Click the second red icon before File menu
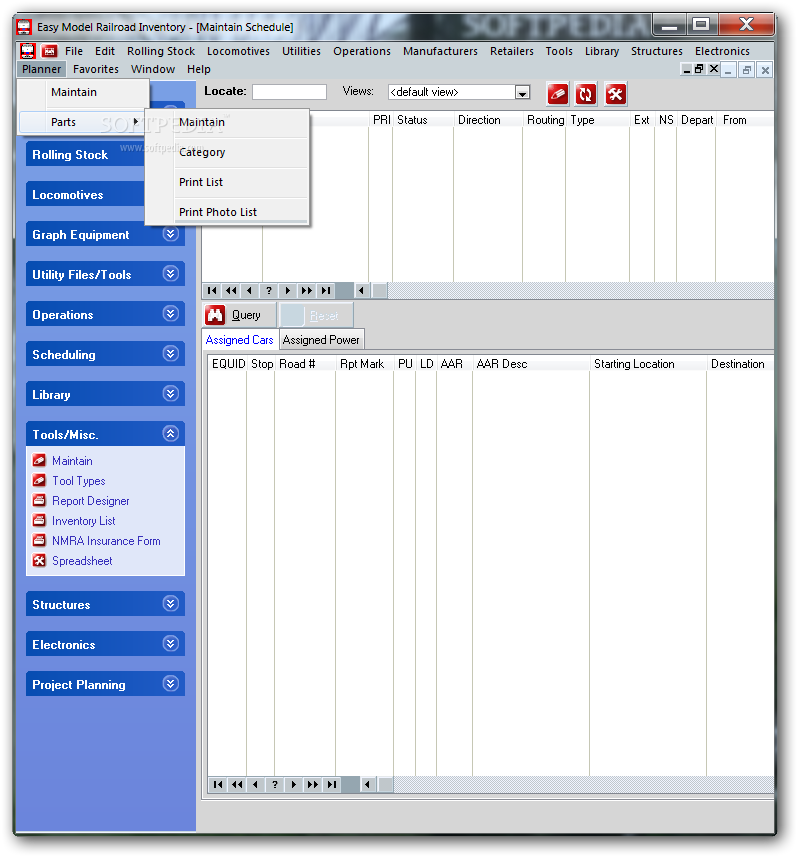798x857 pixels. pyautogui.click(x=49, y=51)
